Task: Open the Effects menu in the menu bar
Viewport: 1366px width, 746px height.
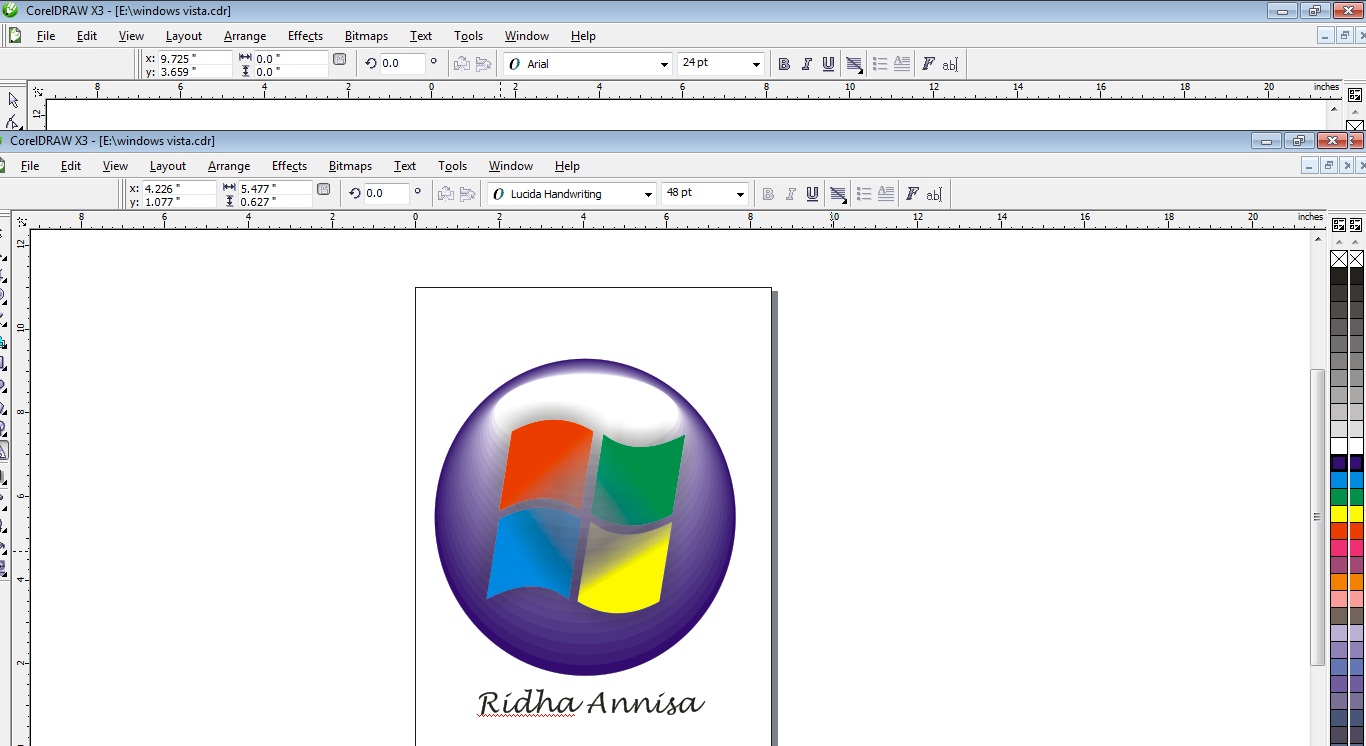Action: pyautogui.click(x=289, y=166)
